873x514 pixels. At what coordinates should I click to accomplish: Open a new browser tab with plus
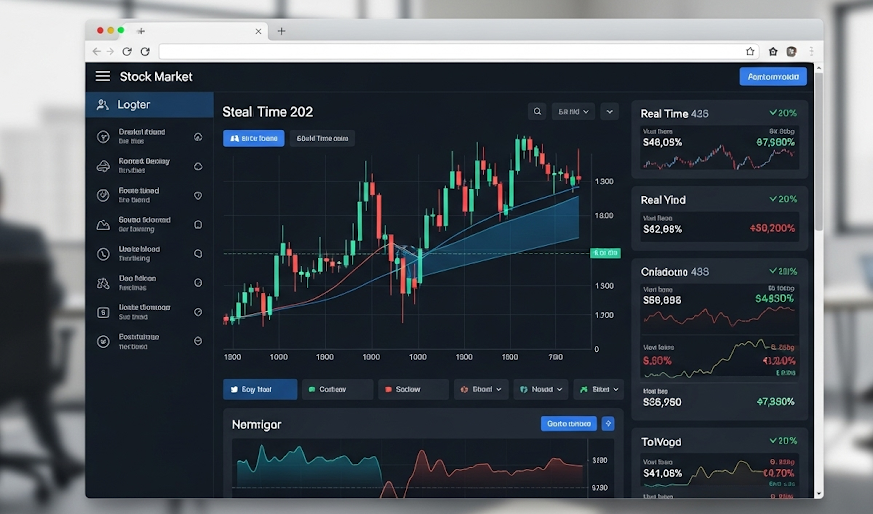click(281, 31)
